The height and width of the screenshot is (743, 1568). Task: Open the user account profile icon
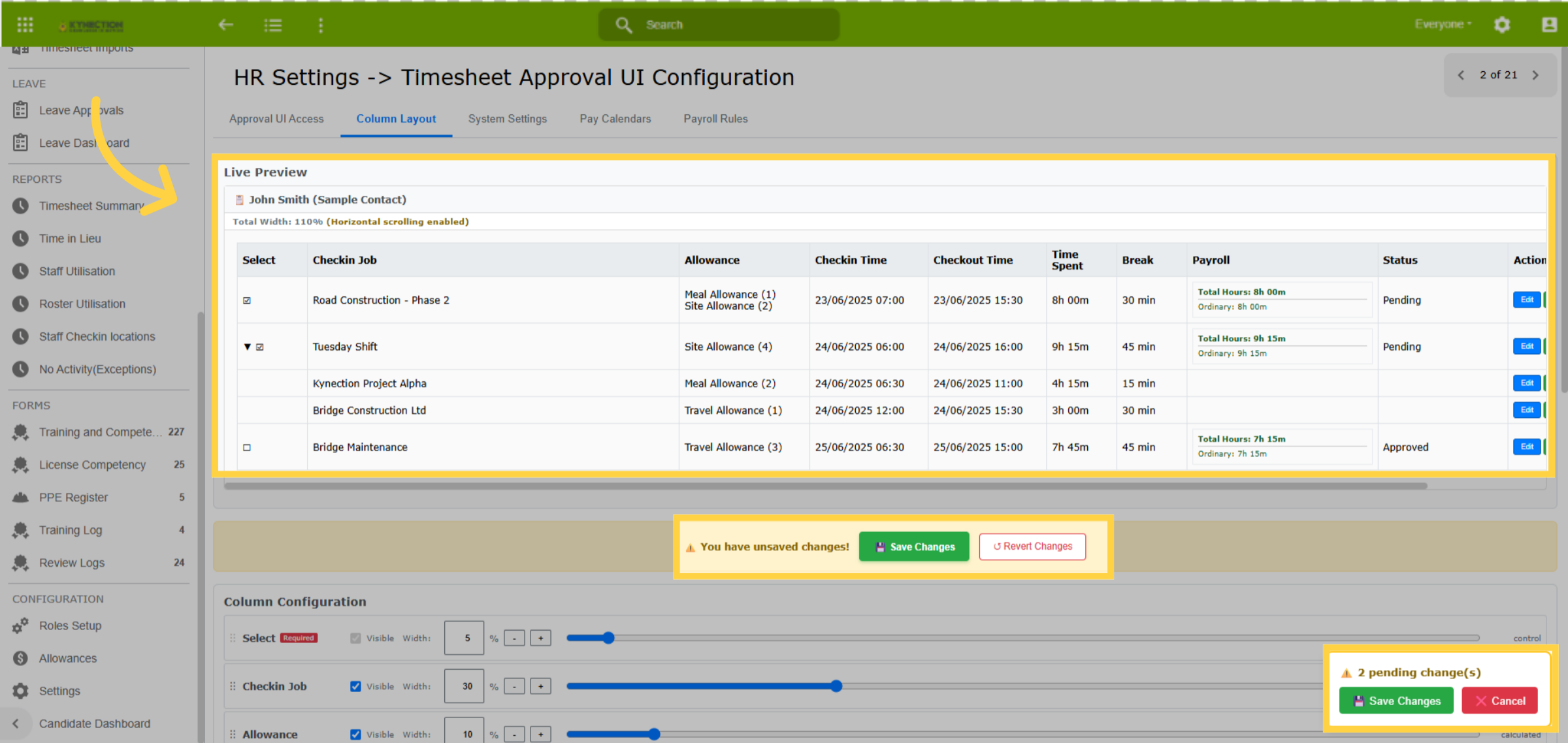1549,25
